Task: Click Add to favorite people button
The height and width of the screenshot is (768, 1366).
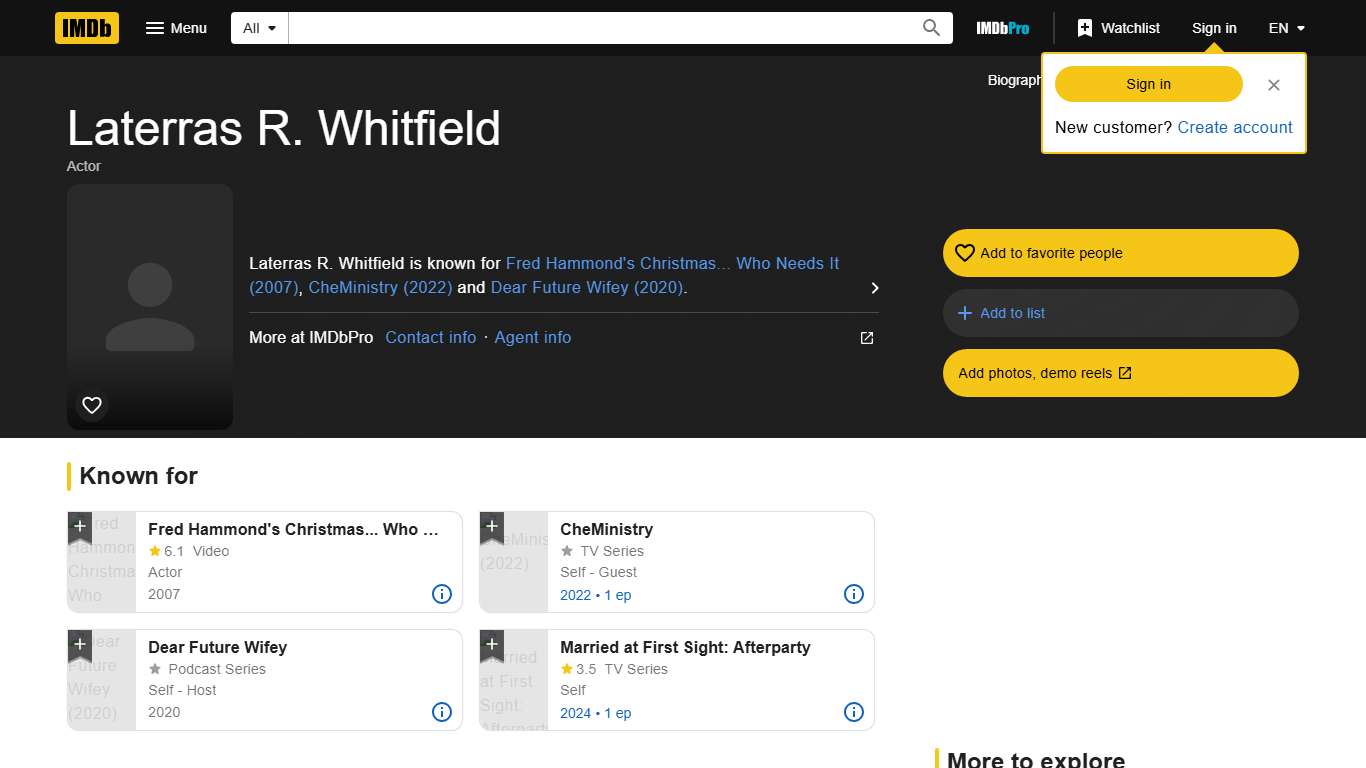Action: pos(1120,253)
